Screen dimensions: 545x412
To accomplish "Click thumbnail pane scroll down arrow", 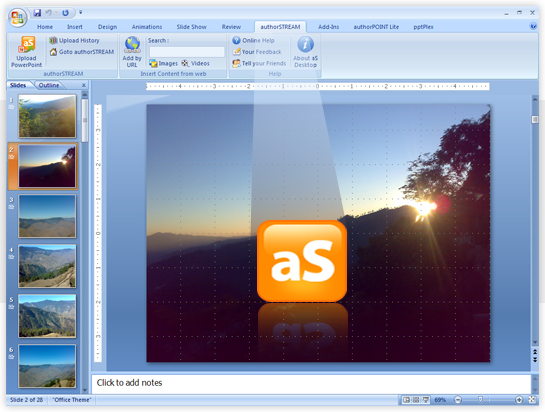I will [85, 390].
